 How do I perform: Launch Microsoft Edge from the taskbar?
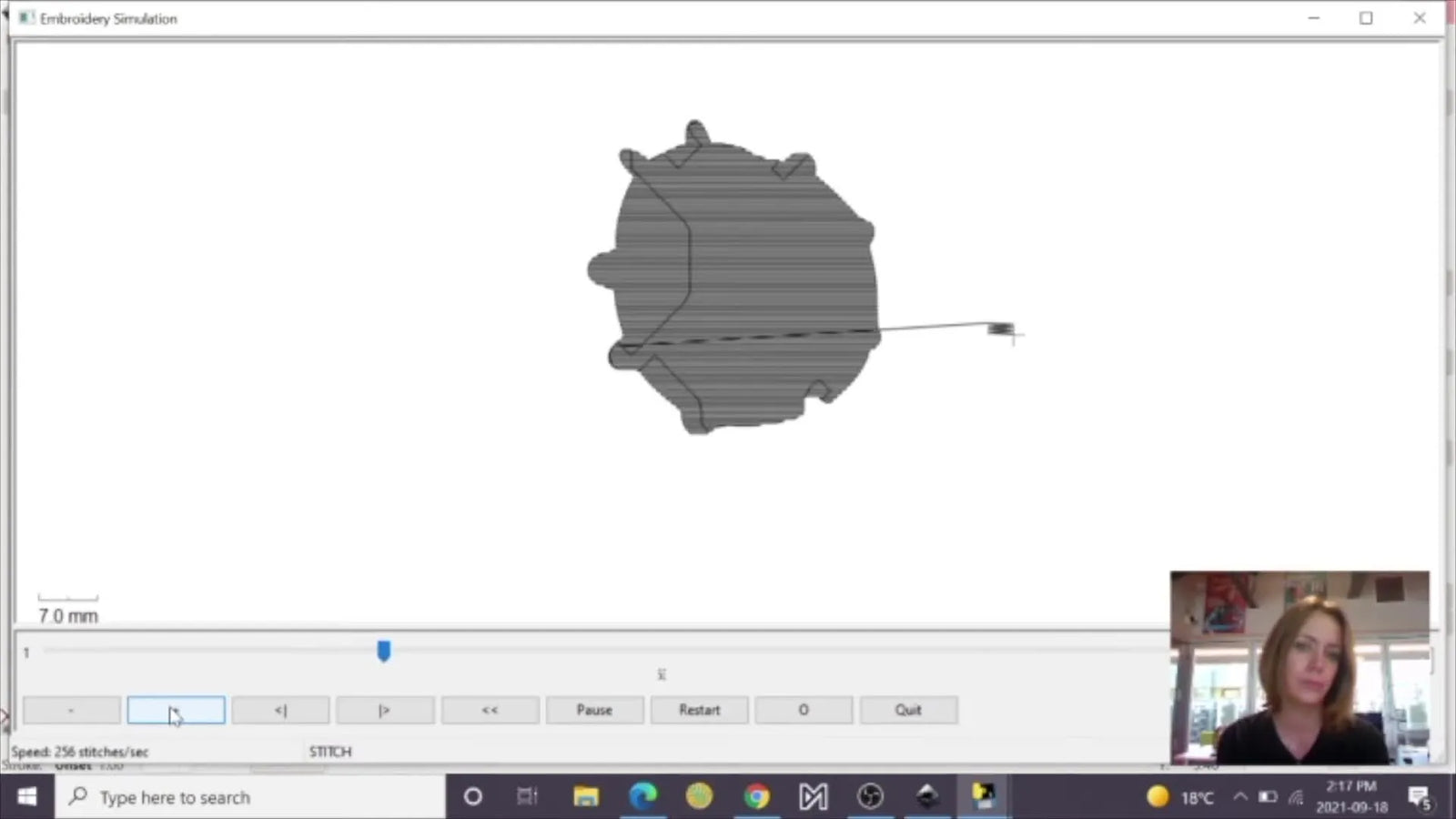pyautogui.click(x=644, y=797)
